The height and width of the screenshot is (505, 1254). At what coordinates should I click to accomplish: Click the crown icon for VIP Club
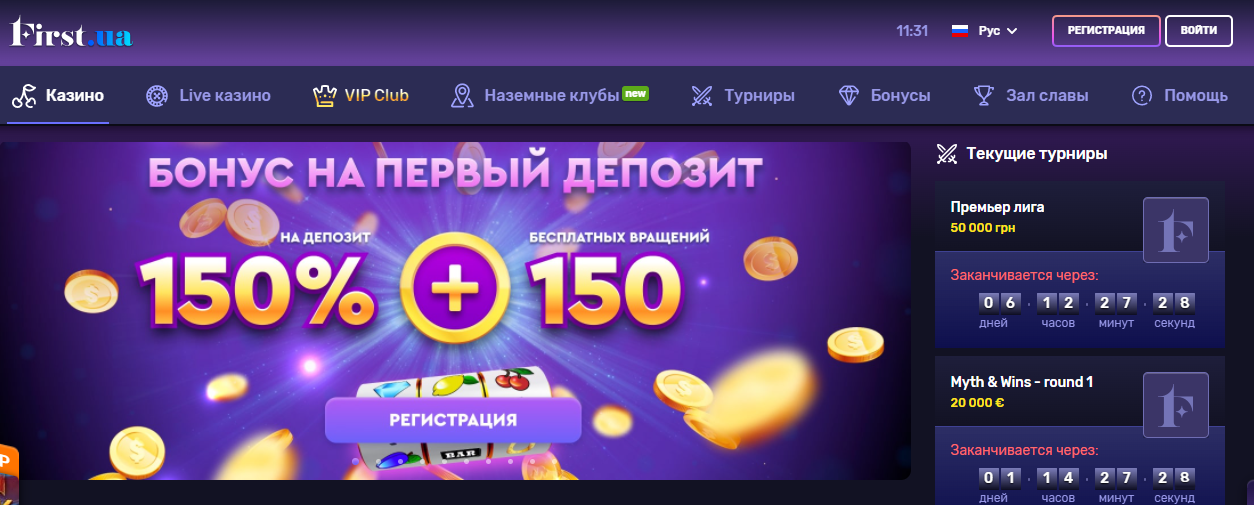point(323,96)
